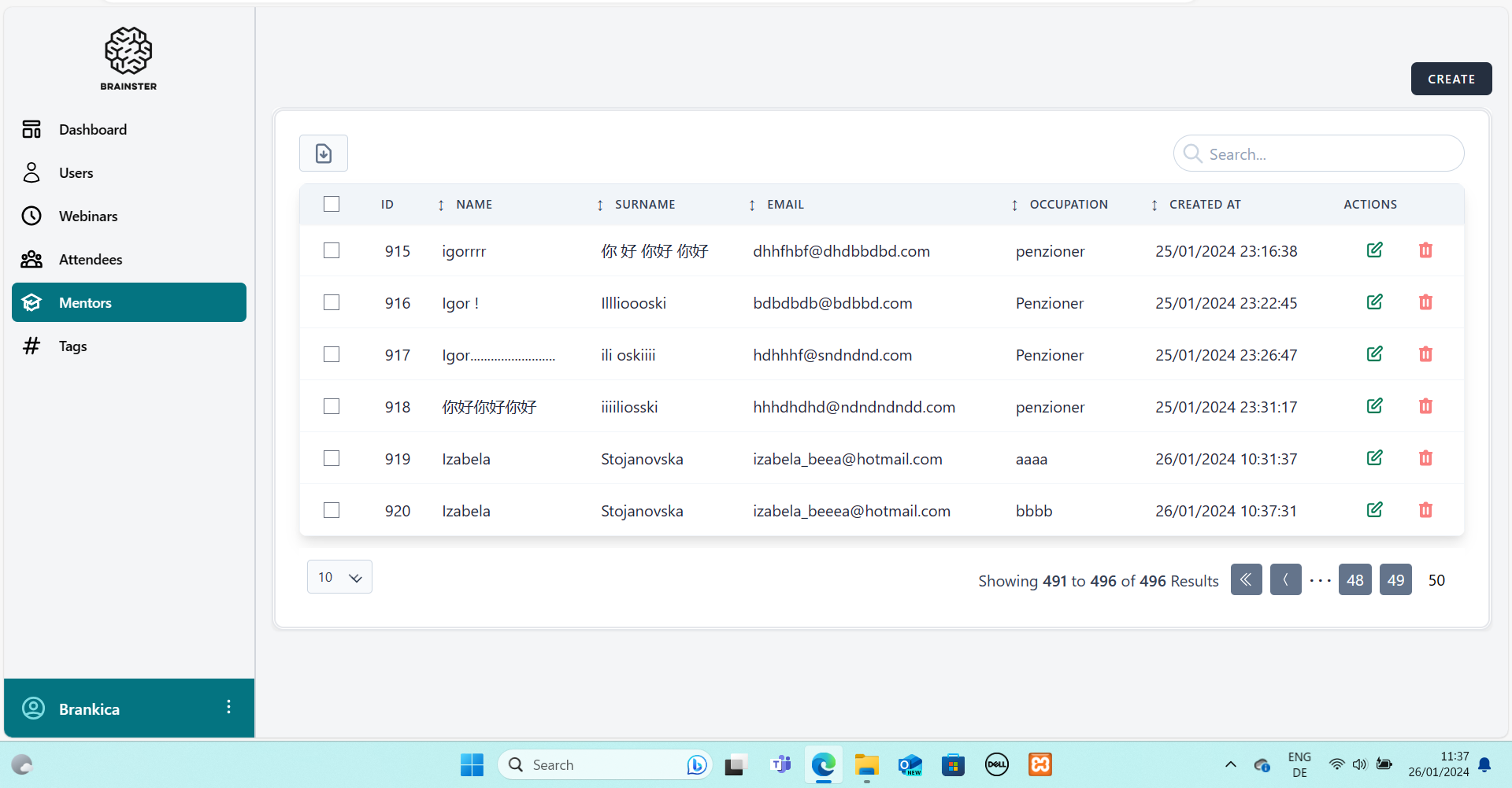Go to first page double-chevron button
Screen dimensions: 1512x788
click(x=1246, y=580)
